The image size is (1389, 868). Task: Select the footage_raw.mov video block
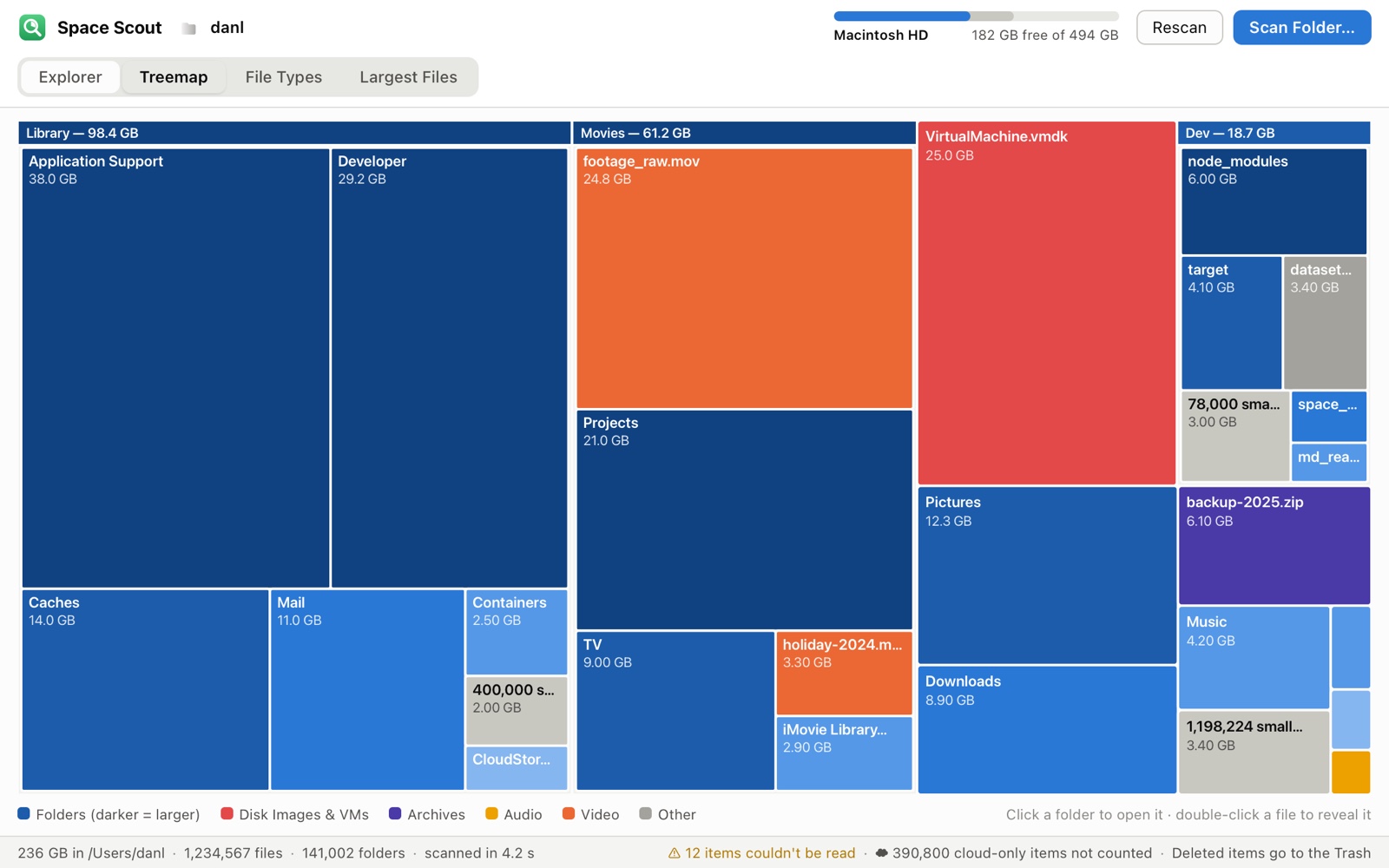pos(744,279)
